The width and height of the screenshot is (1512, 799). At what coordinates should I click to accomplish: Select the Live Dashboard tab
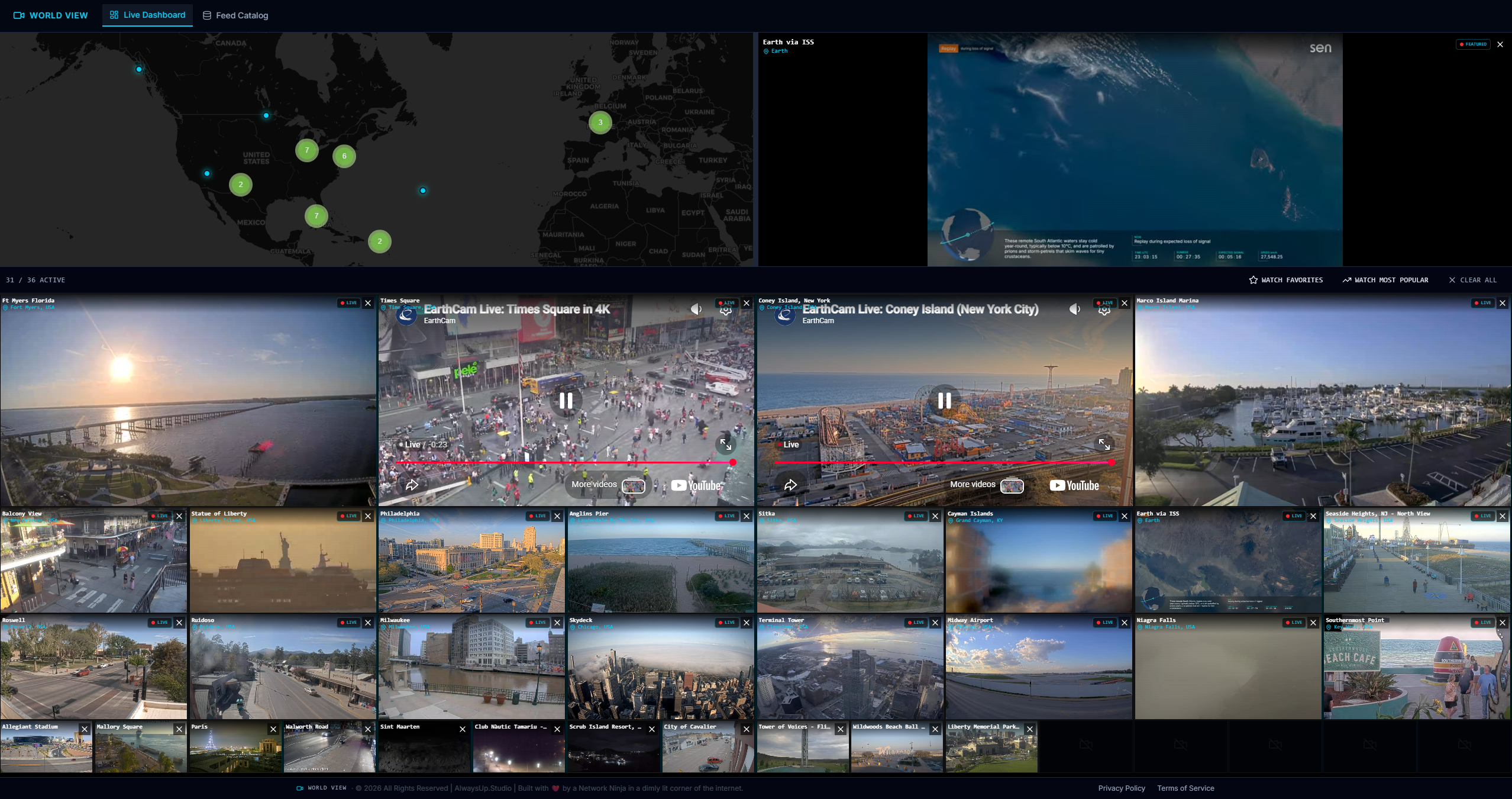tap(147, 15)
